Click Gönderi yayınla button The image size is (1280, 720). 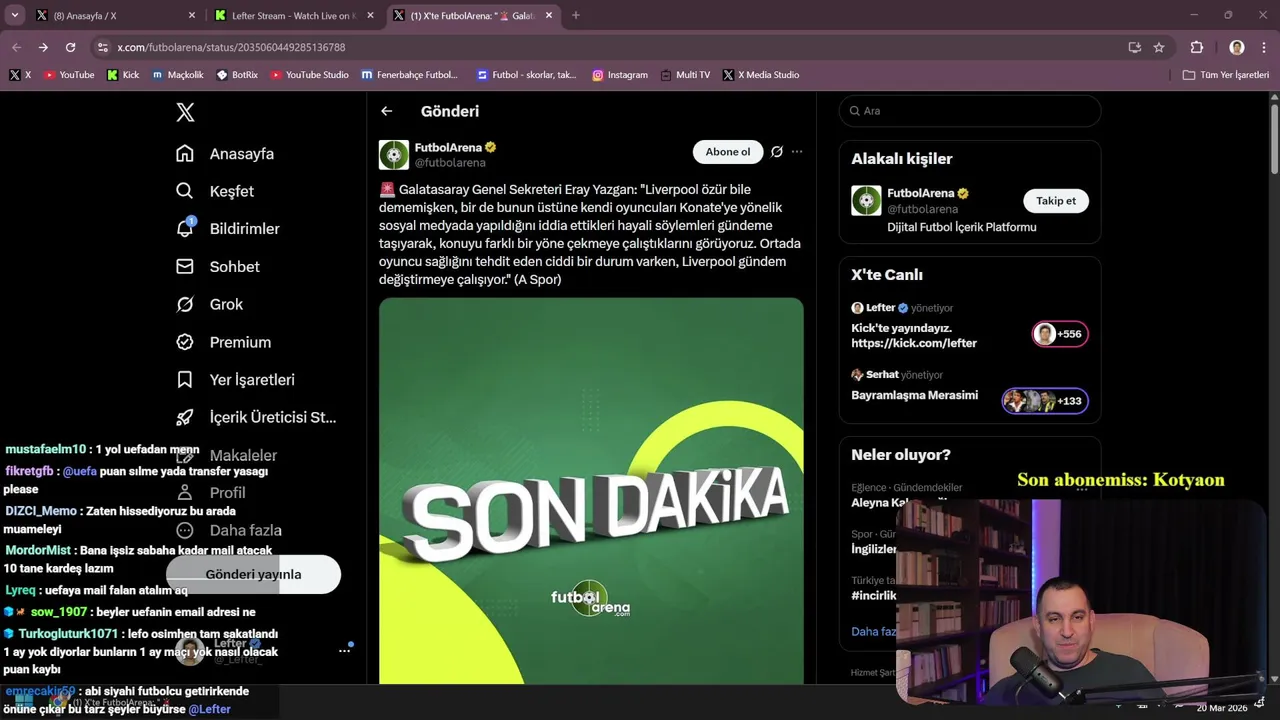pos(253,574)
